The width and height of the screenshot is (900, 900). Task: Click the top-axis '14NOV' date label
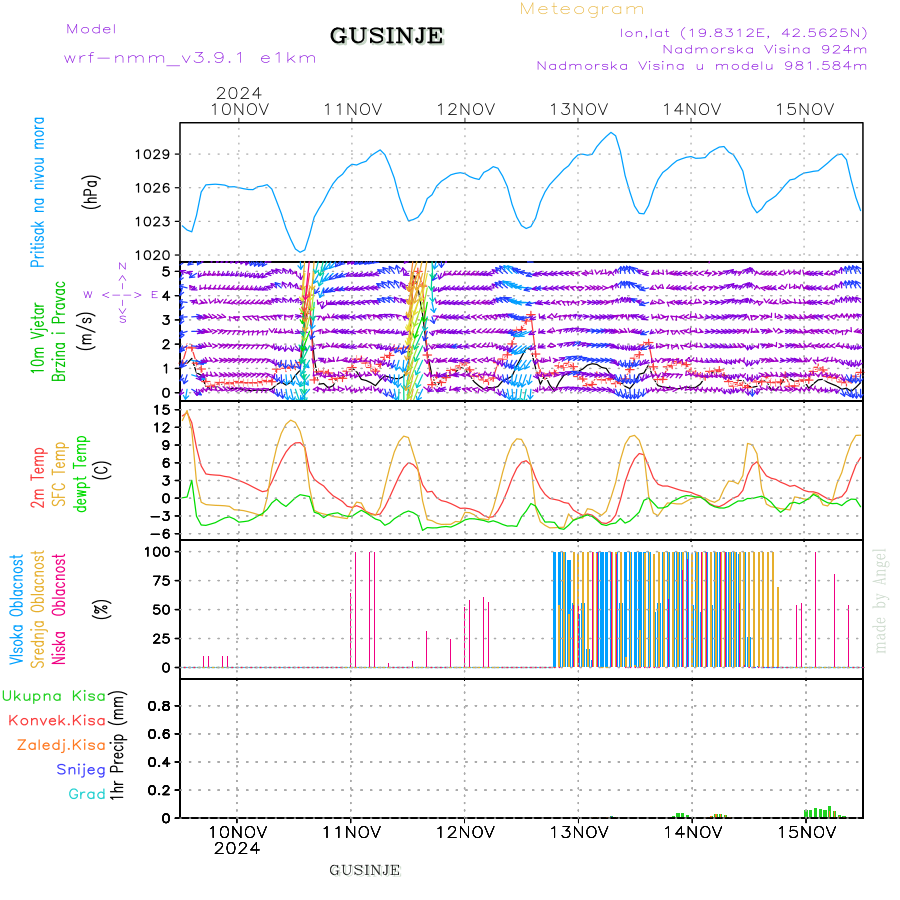pos(692,110)
